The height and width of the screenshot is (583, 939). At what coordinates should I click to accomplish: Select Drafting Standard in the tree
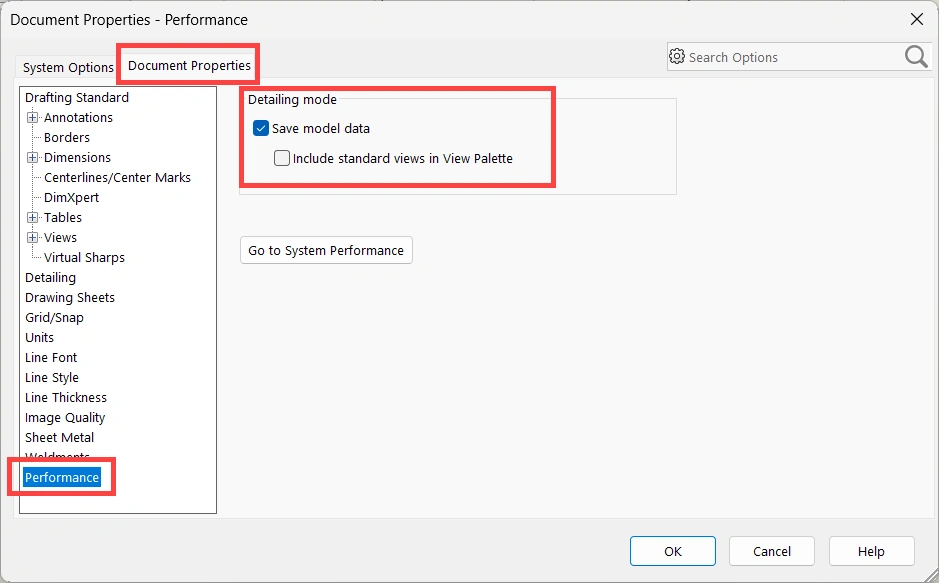coord(77,98)
